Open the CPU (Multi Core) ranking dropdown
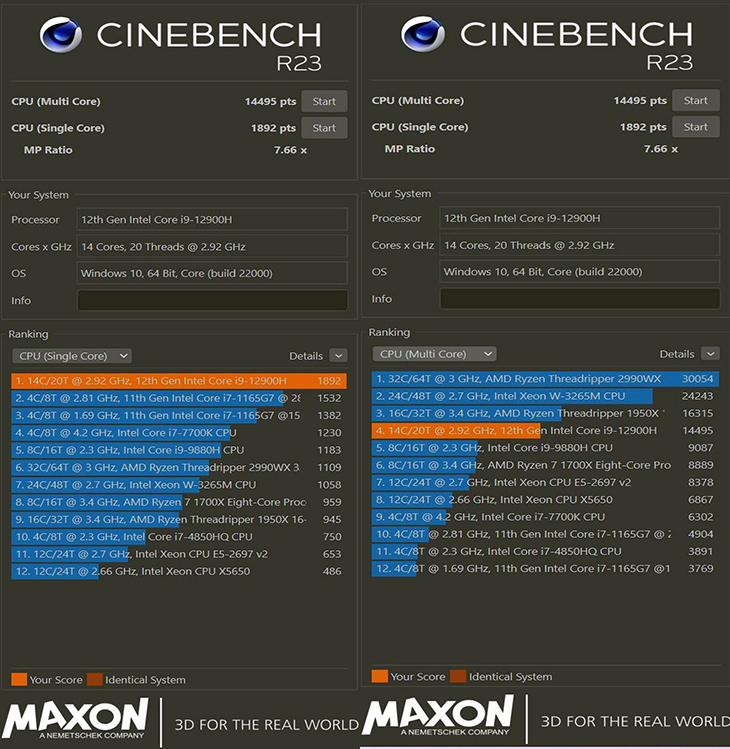730x749 pixels. pyautogui.click(x=435, y=354)
